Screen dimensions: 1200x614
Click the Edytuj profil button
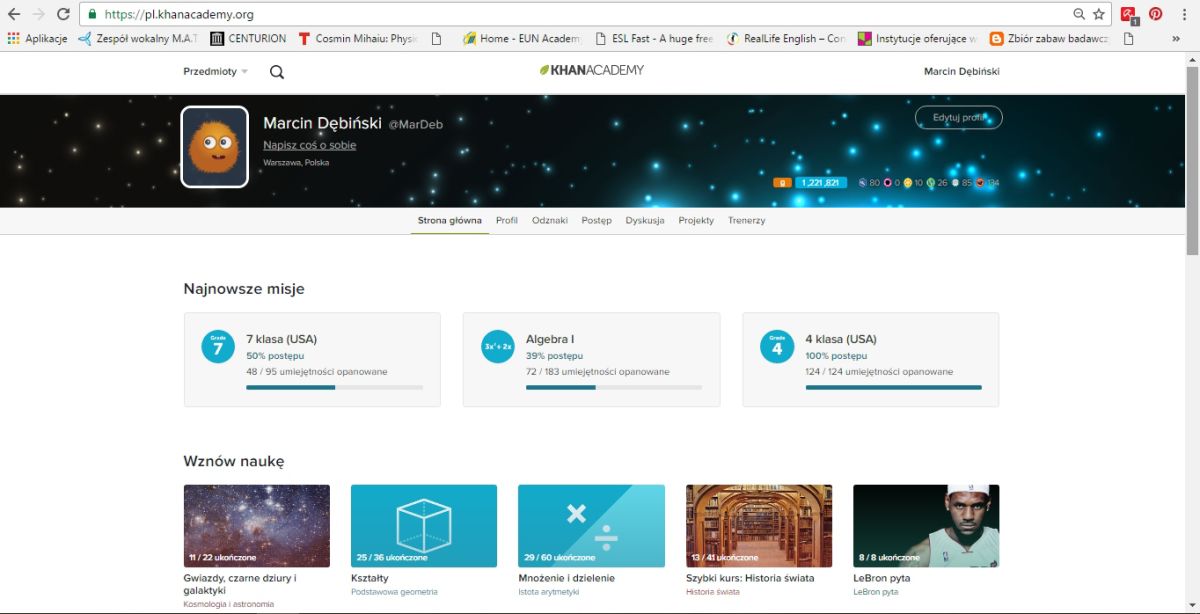(958, 118)
